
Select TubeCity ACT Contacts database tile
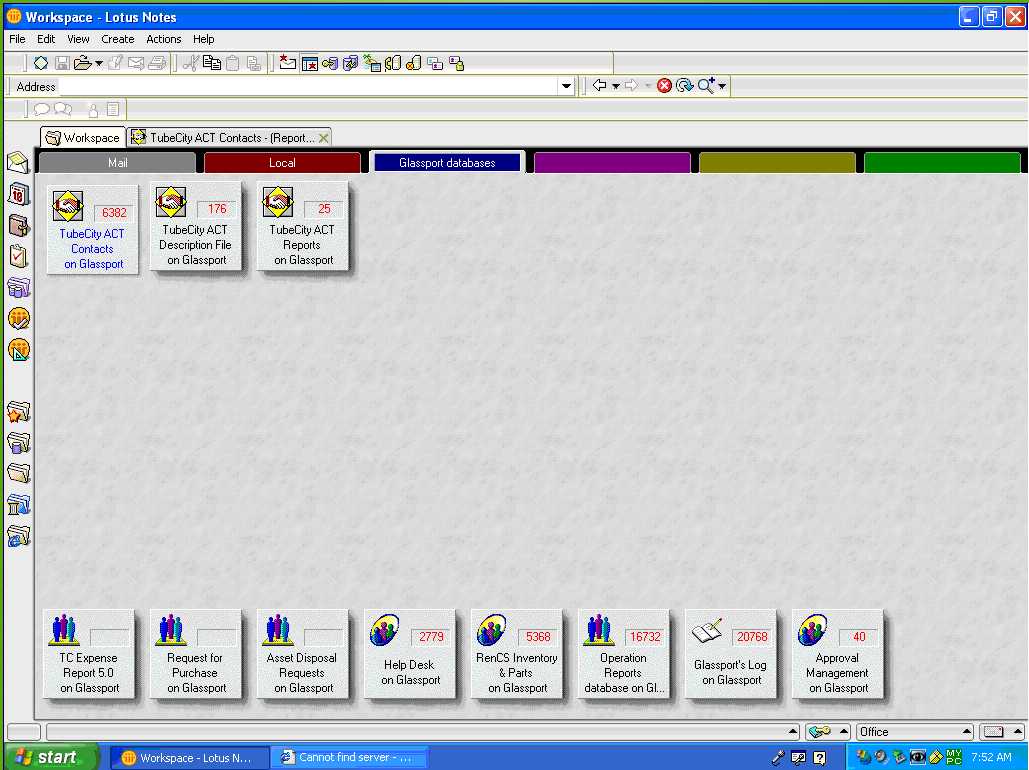tap(93, 229)
